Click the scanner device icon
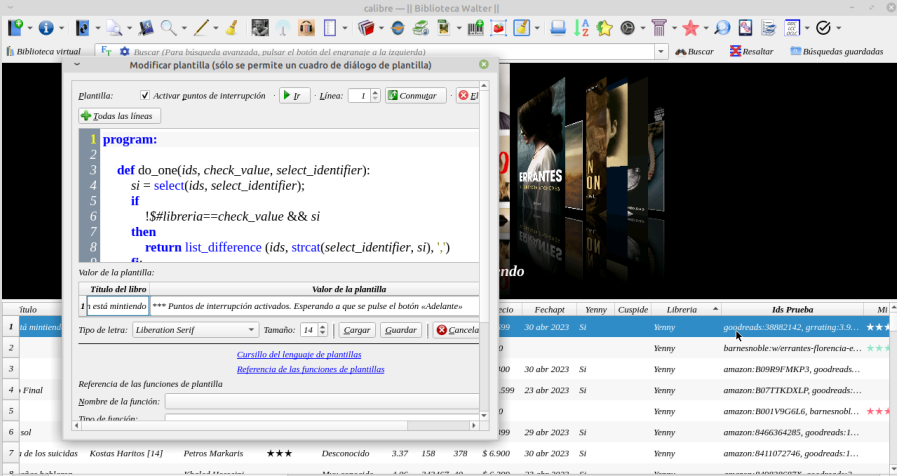Screen dimensions: 897x476 coord(558,27)
